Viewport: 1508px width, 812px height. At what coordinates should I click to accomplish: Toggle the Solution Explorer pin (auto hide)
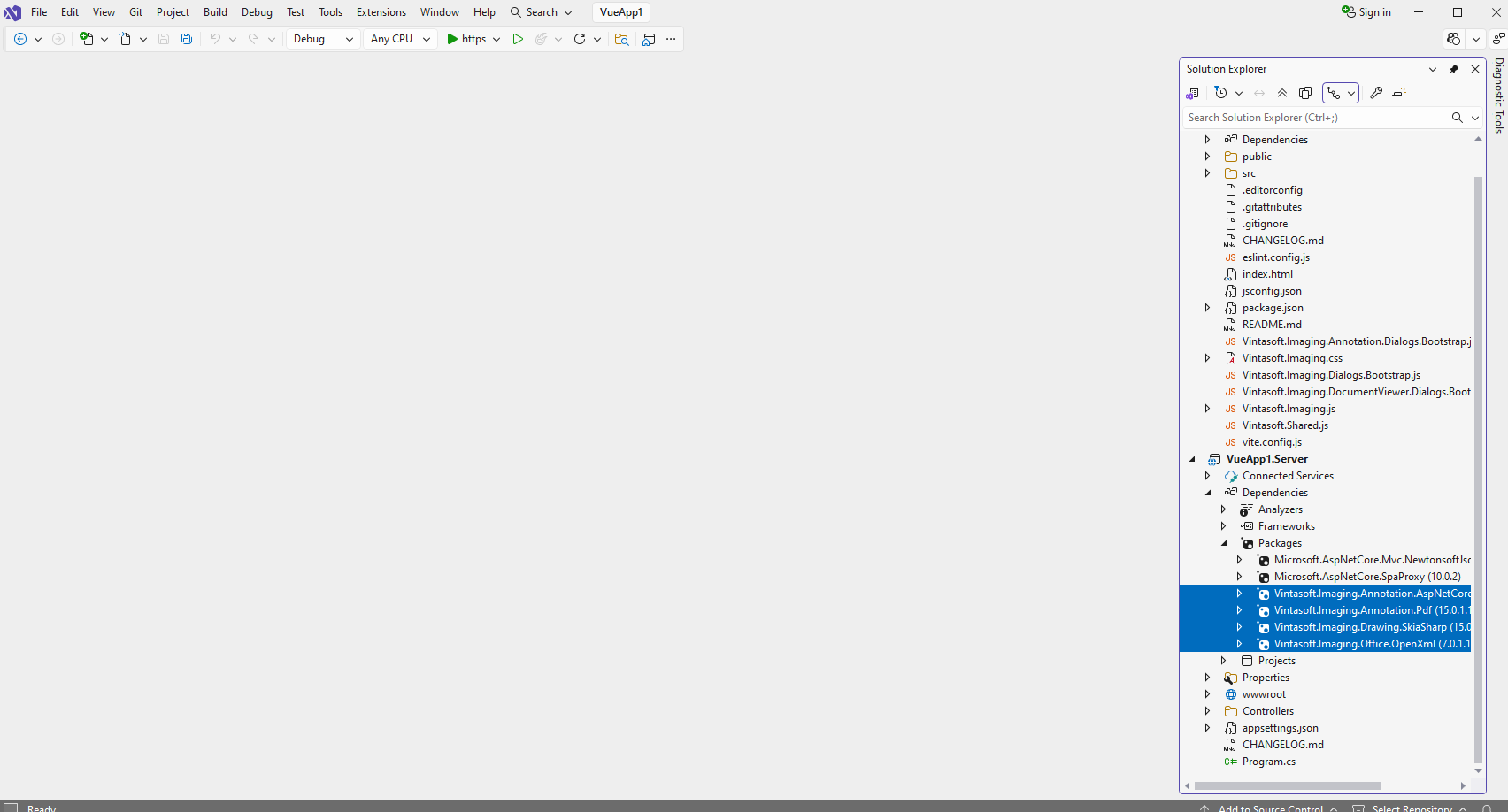1453,69
